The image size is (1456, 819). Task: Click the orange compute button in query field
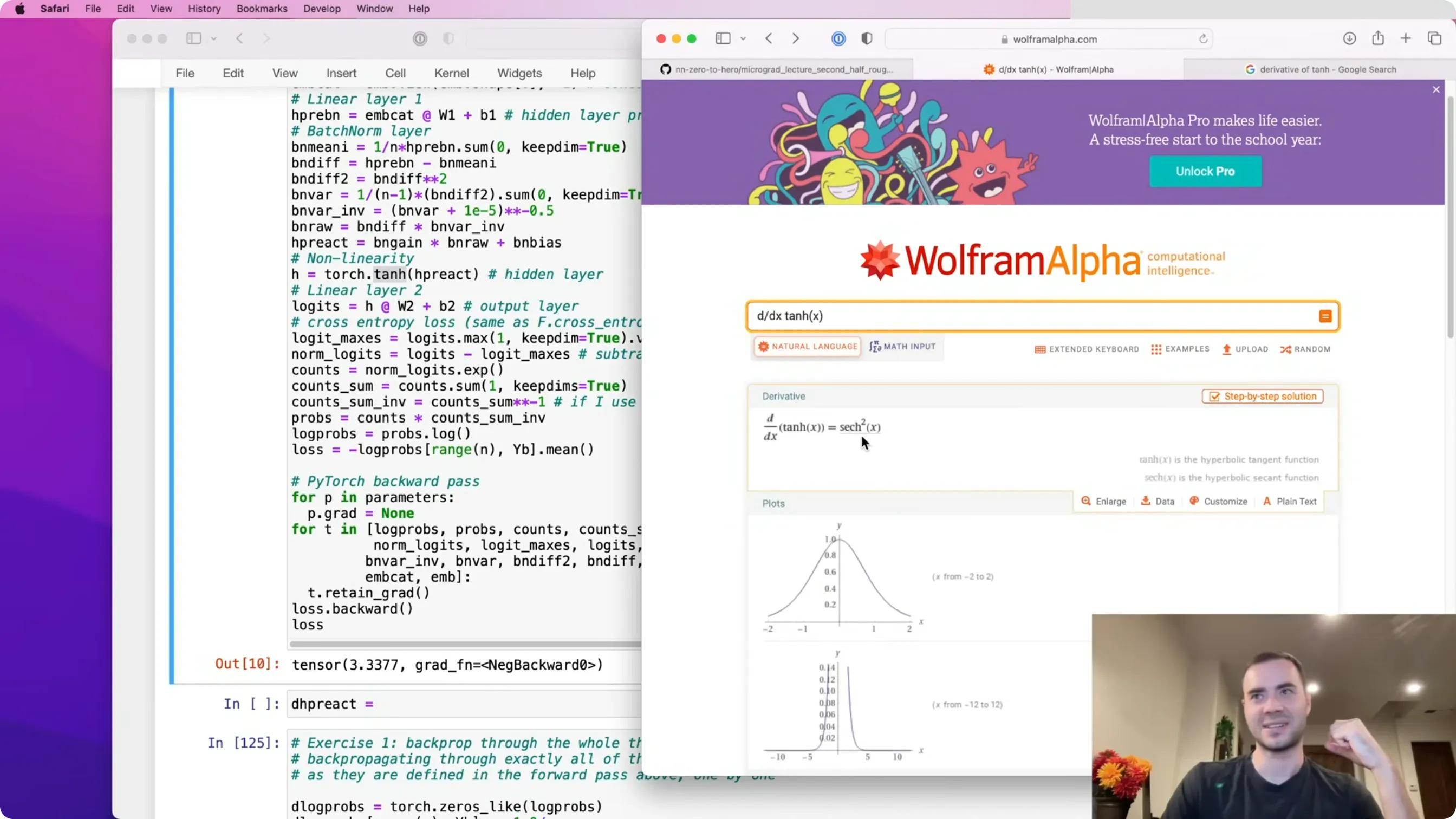tap(1325, 316)
